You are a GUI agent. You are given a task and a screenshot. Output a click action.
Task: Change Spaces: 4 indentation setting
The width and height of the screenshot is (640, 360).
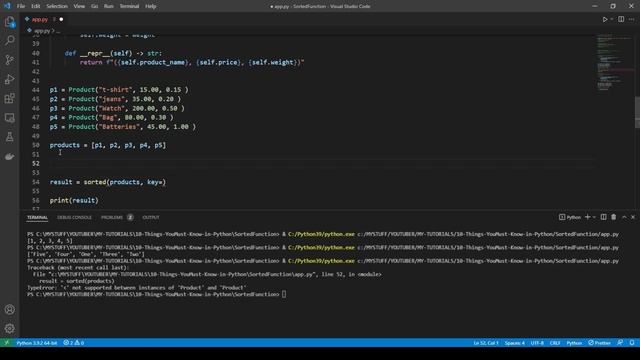point(515,343)
